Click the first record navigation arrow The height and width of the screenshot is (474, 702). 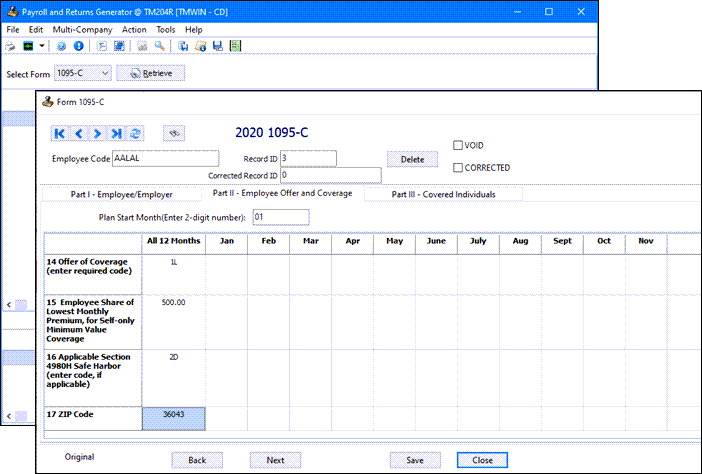[60, 133]
